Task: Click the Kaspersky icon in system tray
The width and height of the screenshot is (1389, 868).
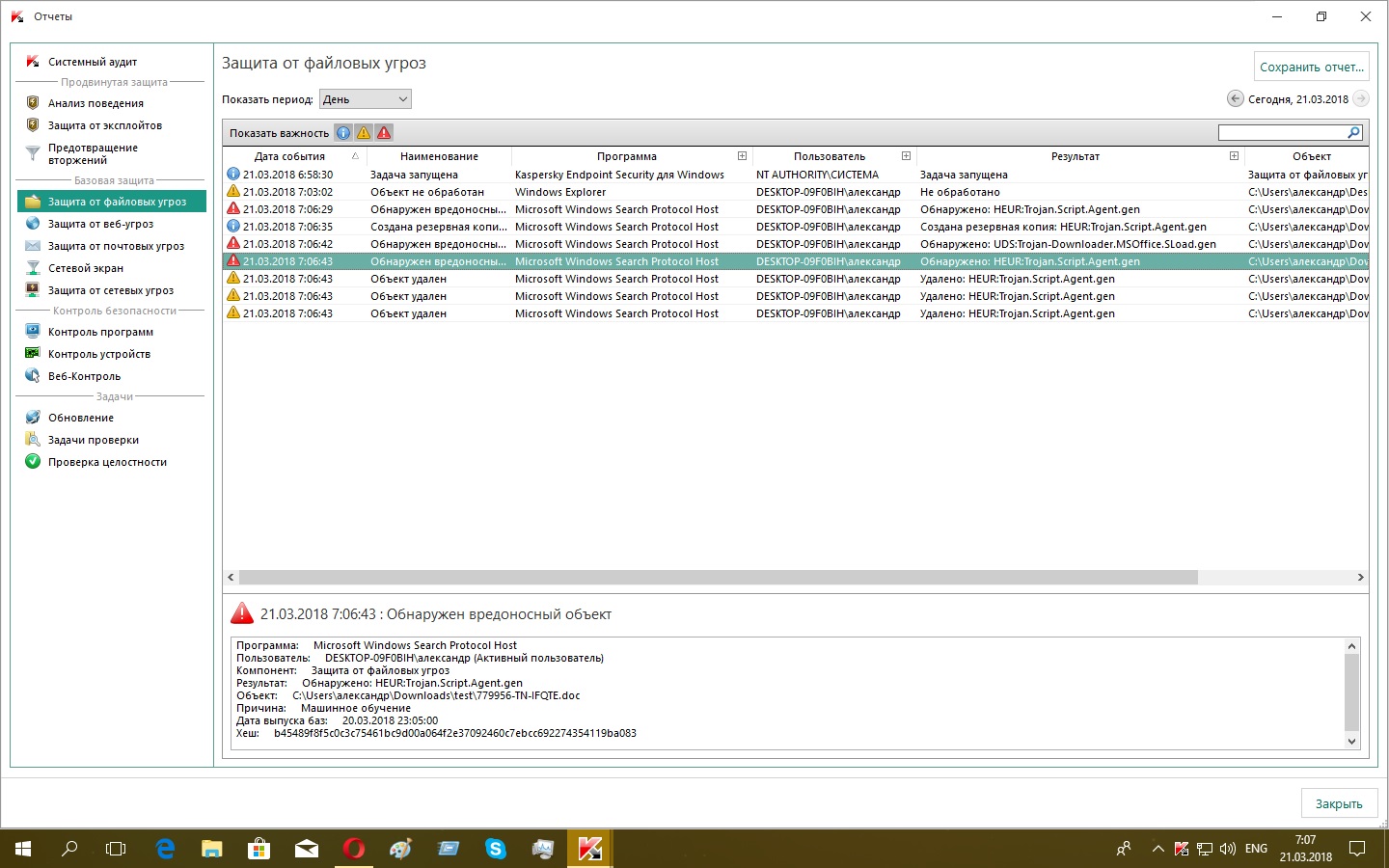Action: 1182,849
